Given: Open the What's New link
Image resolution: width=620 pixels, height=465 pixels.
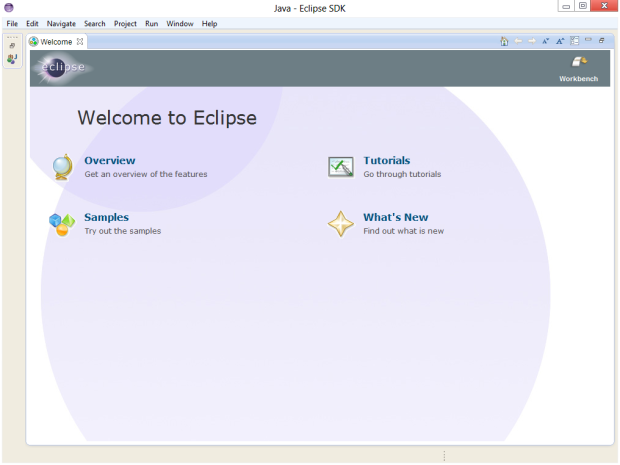Looking at the screenshot, I should [x=396, y=217].
